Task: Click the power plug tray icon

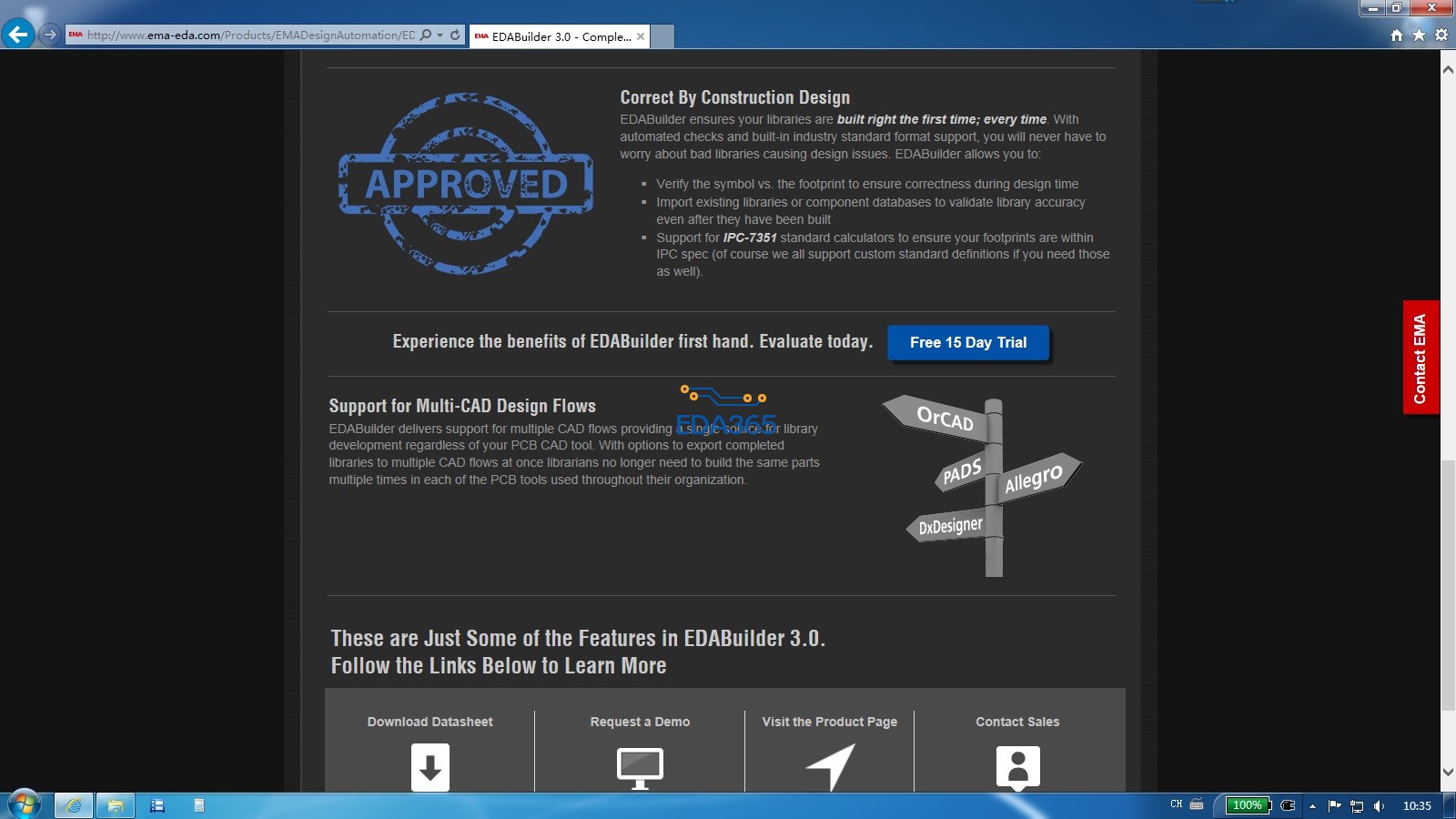Action: 1288,805
